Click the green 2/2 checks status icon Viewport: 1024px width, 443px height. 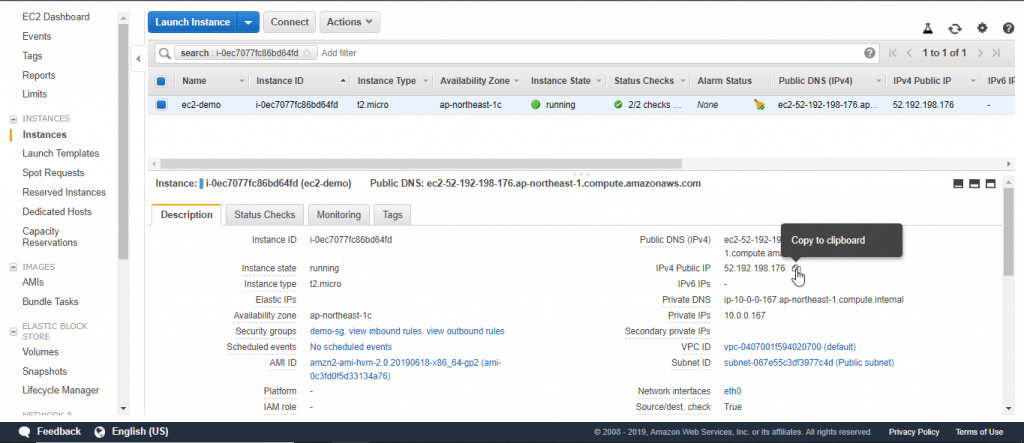618,105
